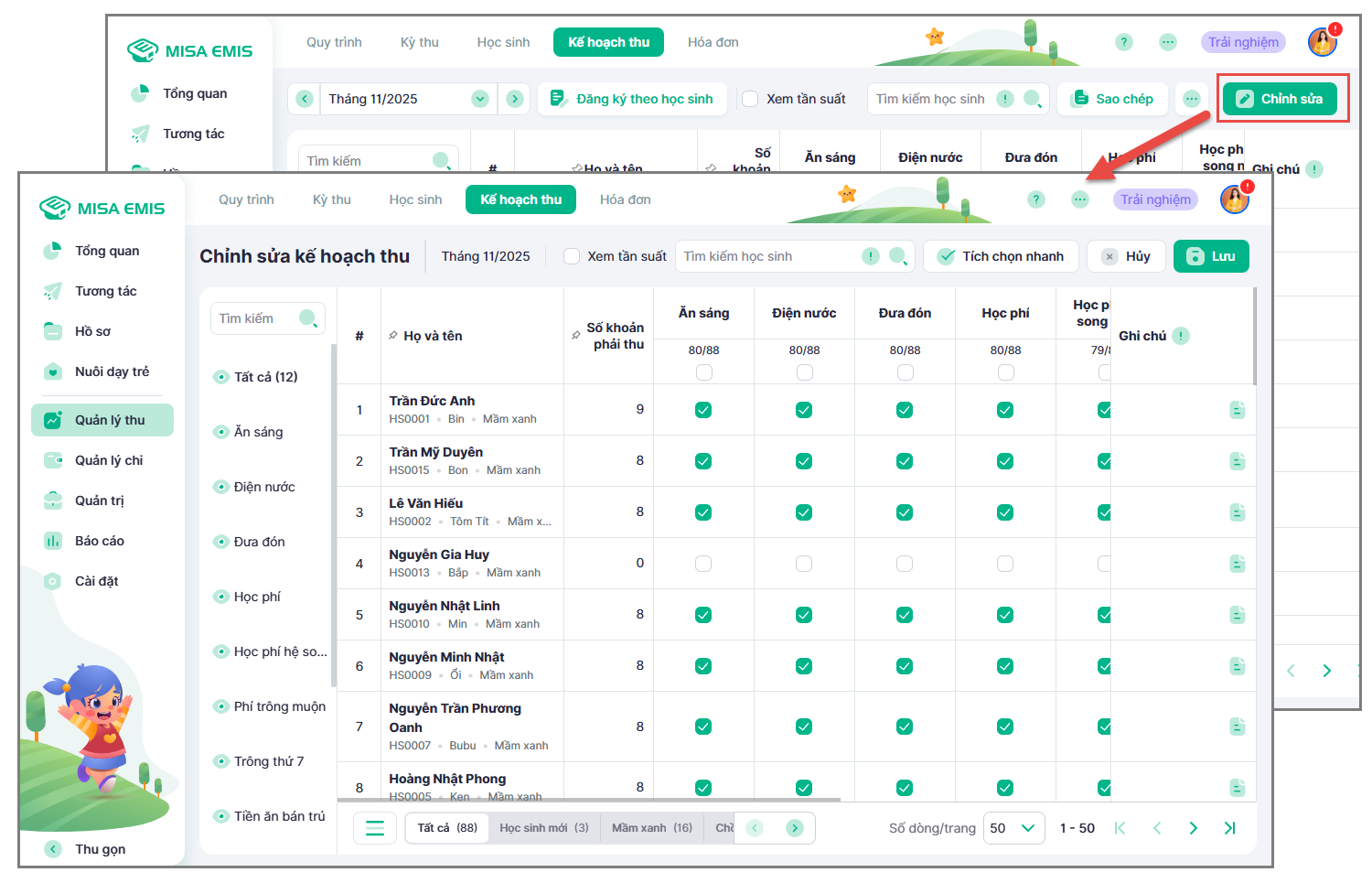This screenshot has width=1372, height=883.
Task: Click the user avatar with notification badge
Action: pos(1234,199)
